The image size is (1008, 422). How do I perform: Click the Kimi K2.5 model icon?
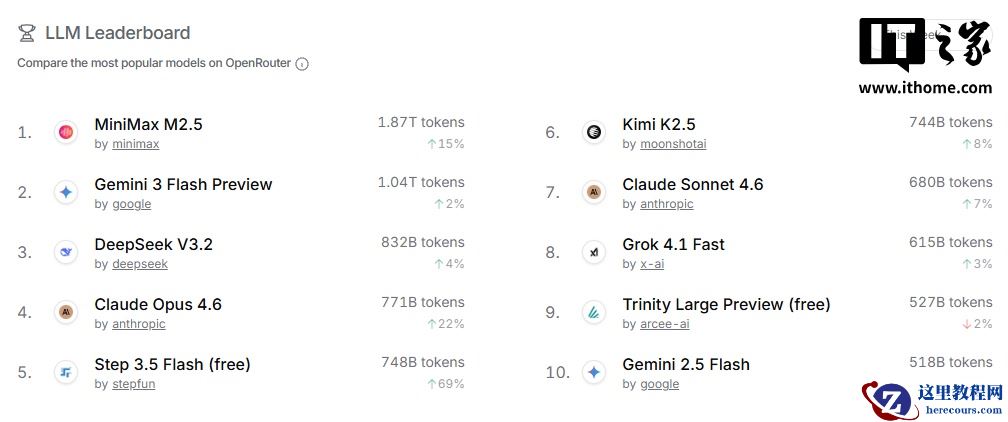[594, 132]
